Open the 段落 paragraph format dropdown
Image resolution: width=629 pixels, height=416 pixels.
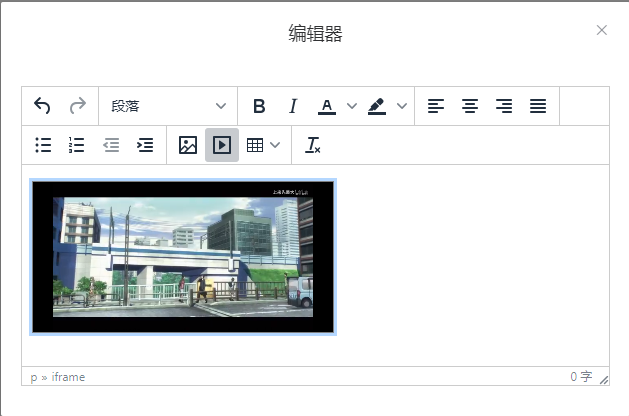(x=168, y=106)
